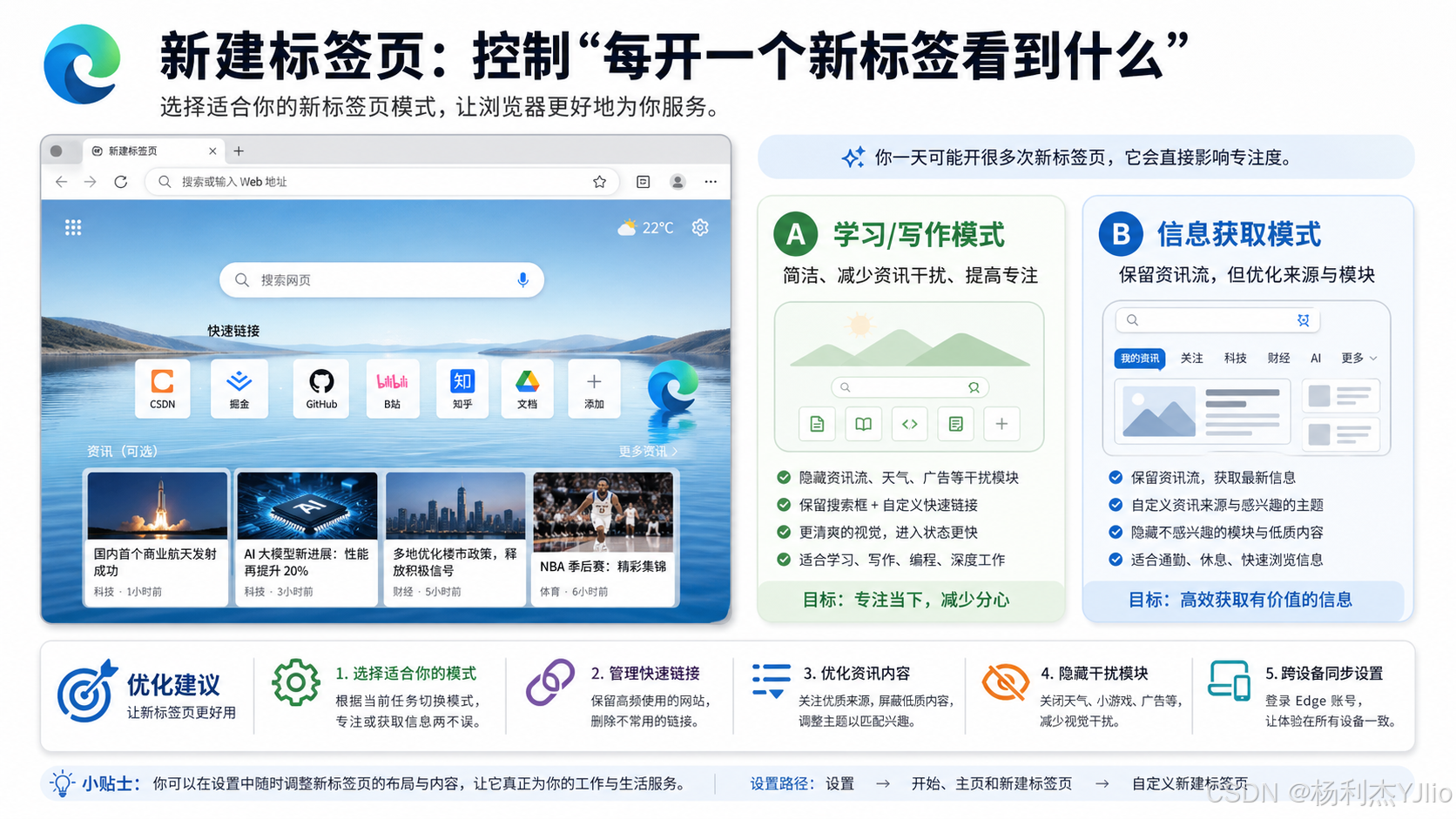
Task: Click checkmark beside 适合通勤、休息、快速浏览信息
Action: tap(1116, 560)
